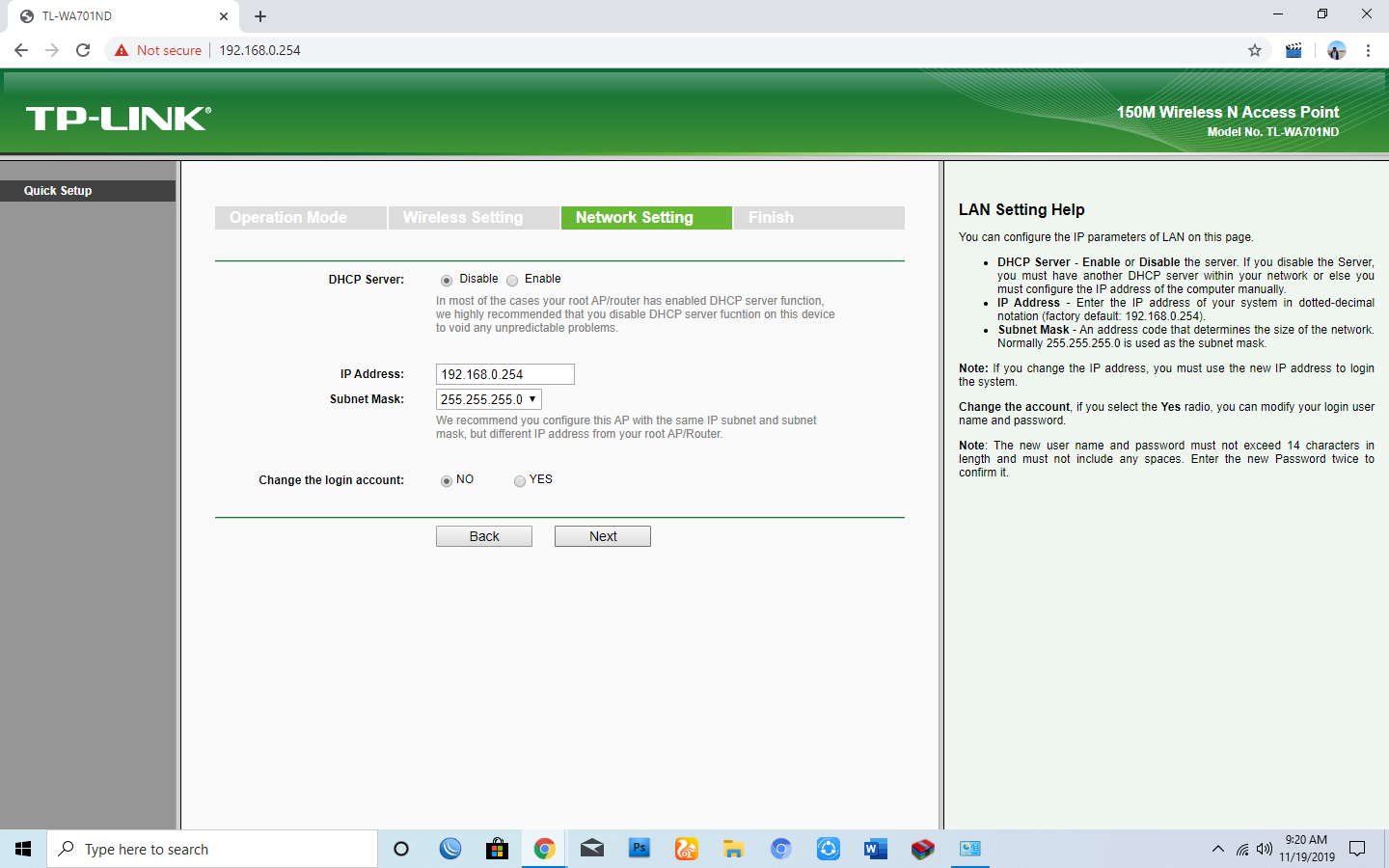Click the IP Address input field
This screenshot has width=1389, height=868.
pos(505,374)
